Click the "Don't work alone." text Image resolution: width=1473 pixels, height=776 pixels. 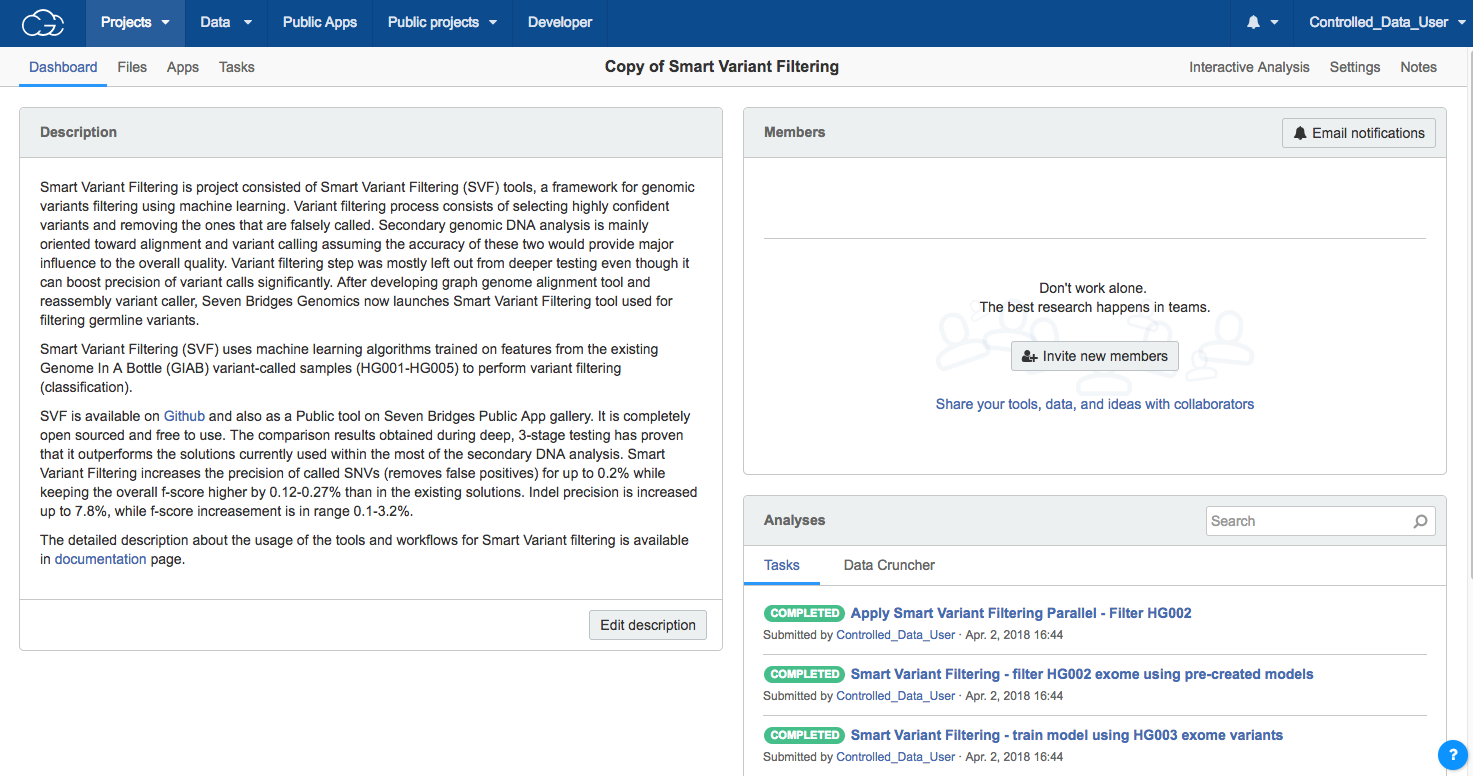1093,288
